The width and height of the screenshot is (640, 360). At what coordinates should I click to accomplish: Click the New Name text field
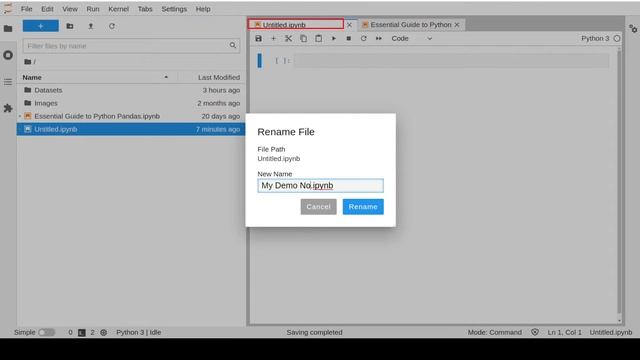click(x=320, y=186)
